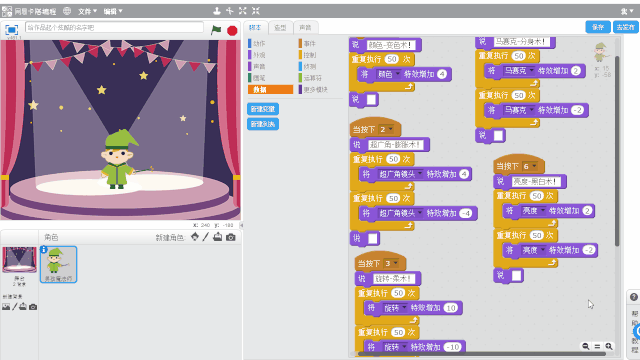Screen dimensions: 640x360
Task: Take a backdrop photo with the camera icon
Action: pyautogui.click(x=33, y=307)
